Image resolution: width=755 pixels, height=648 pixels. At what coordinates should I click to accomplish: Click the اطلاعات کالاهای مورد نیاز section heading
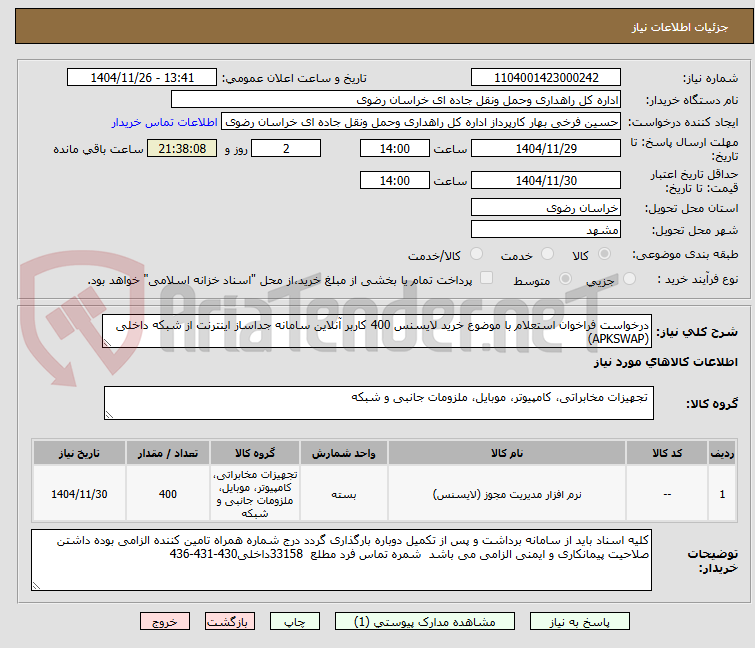coord(665,362)
